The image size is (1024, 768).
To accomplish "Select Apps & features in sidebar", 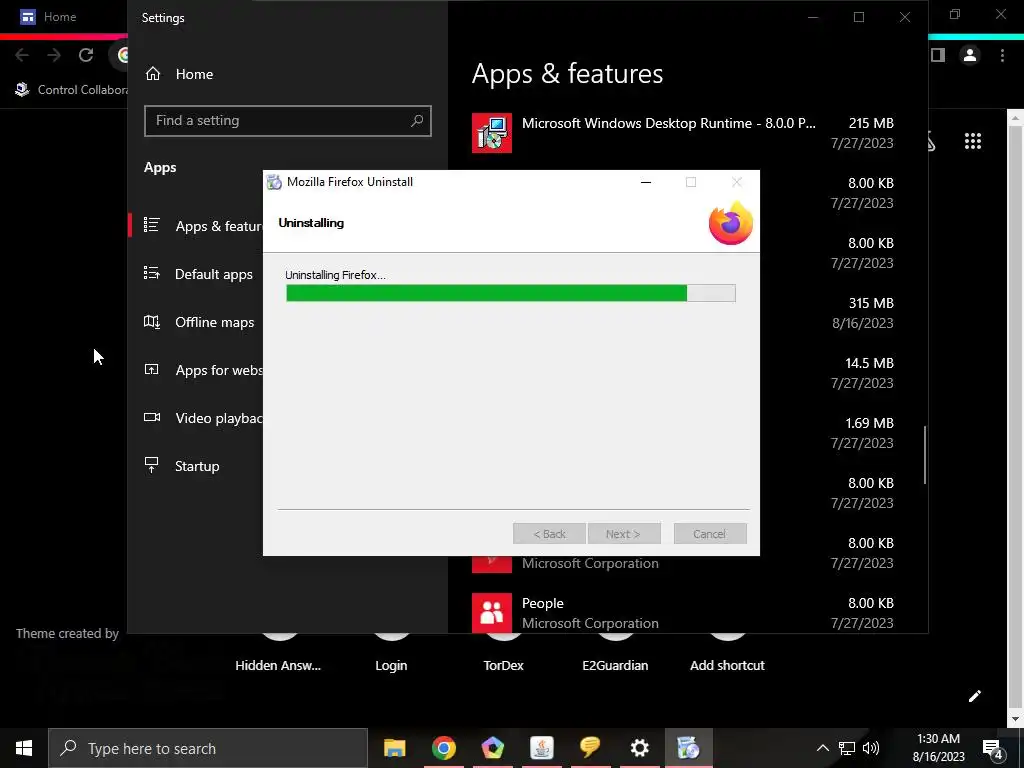I will tap(196, 226).
